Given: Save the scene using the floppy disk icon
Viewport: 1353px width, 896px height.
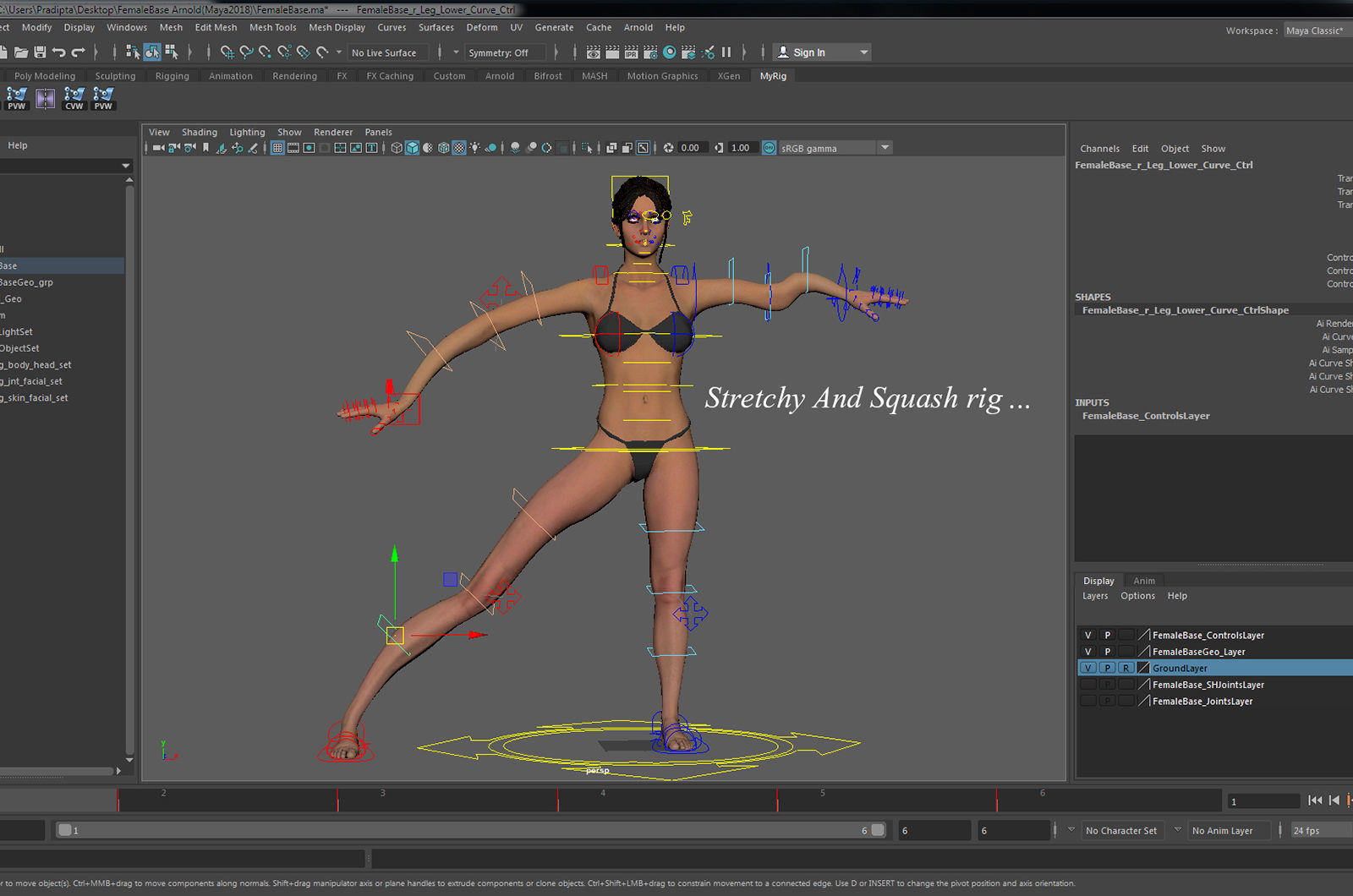Looking at the screenshot, I should click(40, 52).
